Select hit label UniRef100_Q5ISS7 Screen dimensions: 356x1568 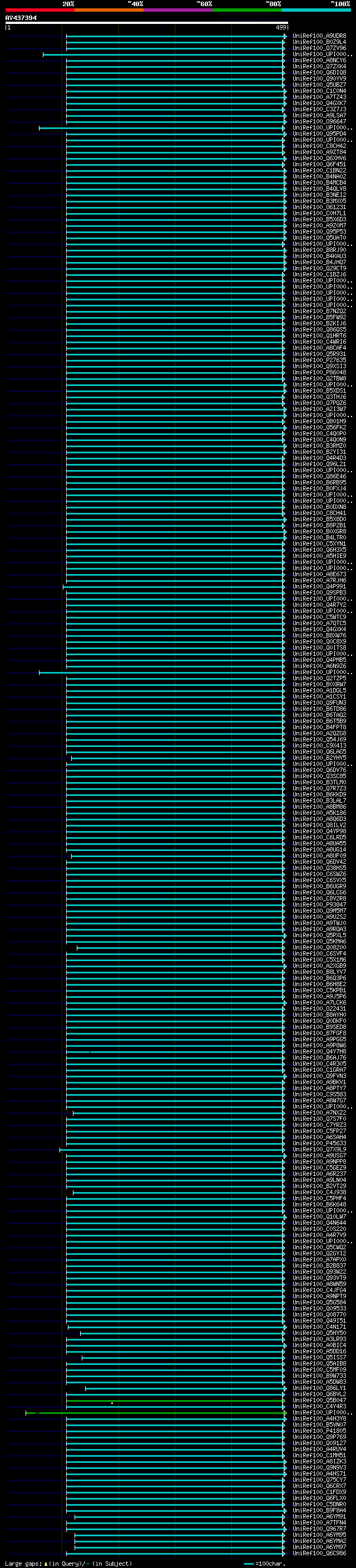(319, 1357)
